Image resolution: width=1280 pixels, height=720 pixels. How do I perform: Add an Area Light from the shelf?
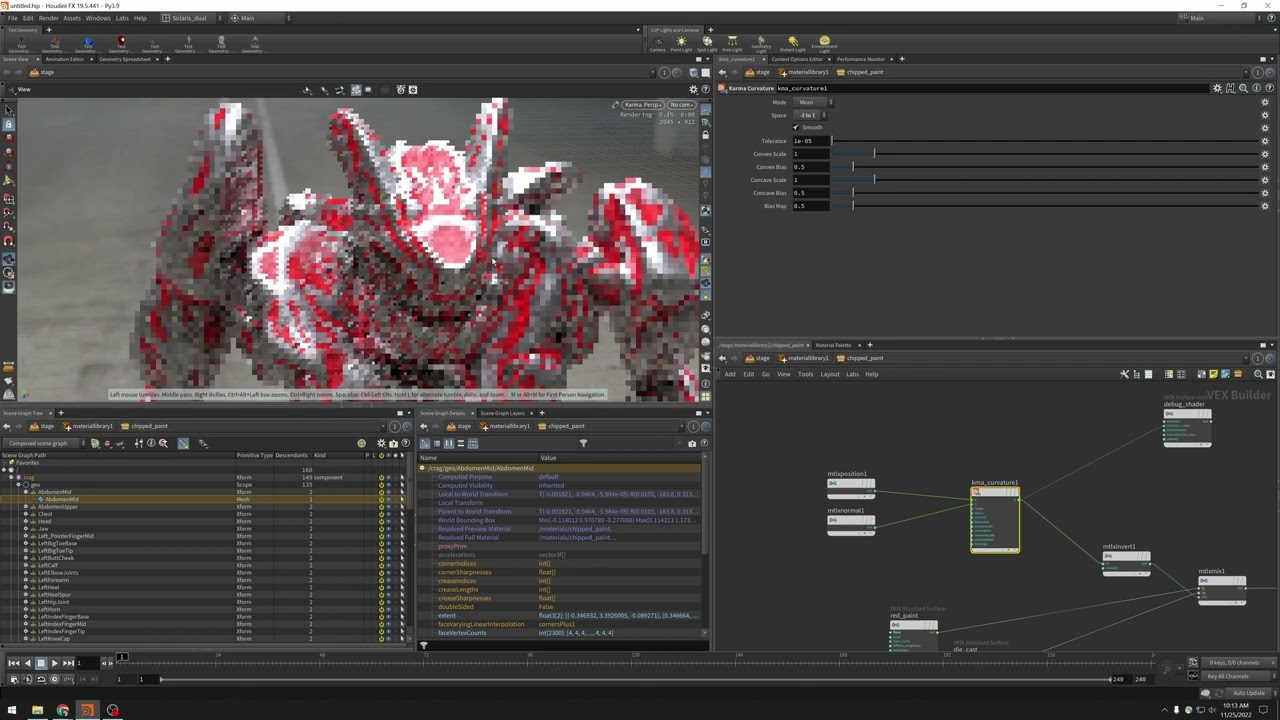tap(732, 44)
